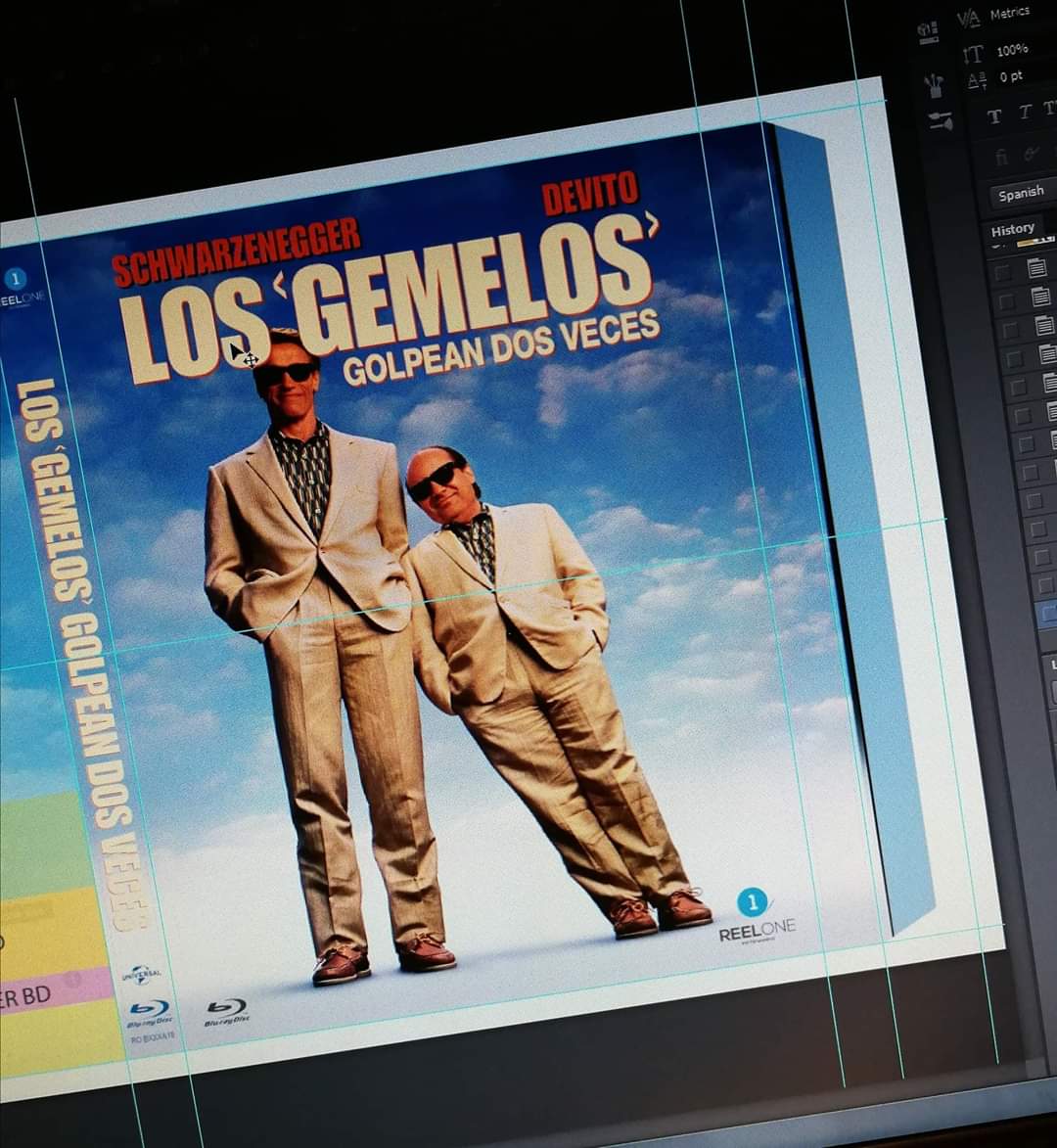Open the Brush Presets panel icon
The image size is (1057, 1148).
[934, 86]
